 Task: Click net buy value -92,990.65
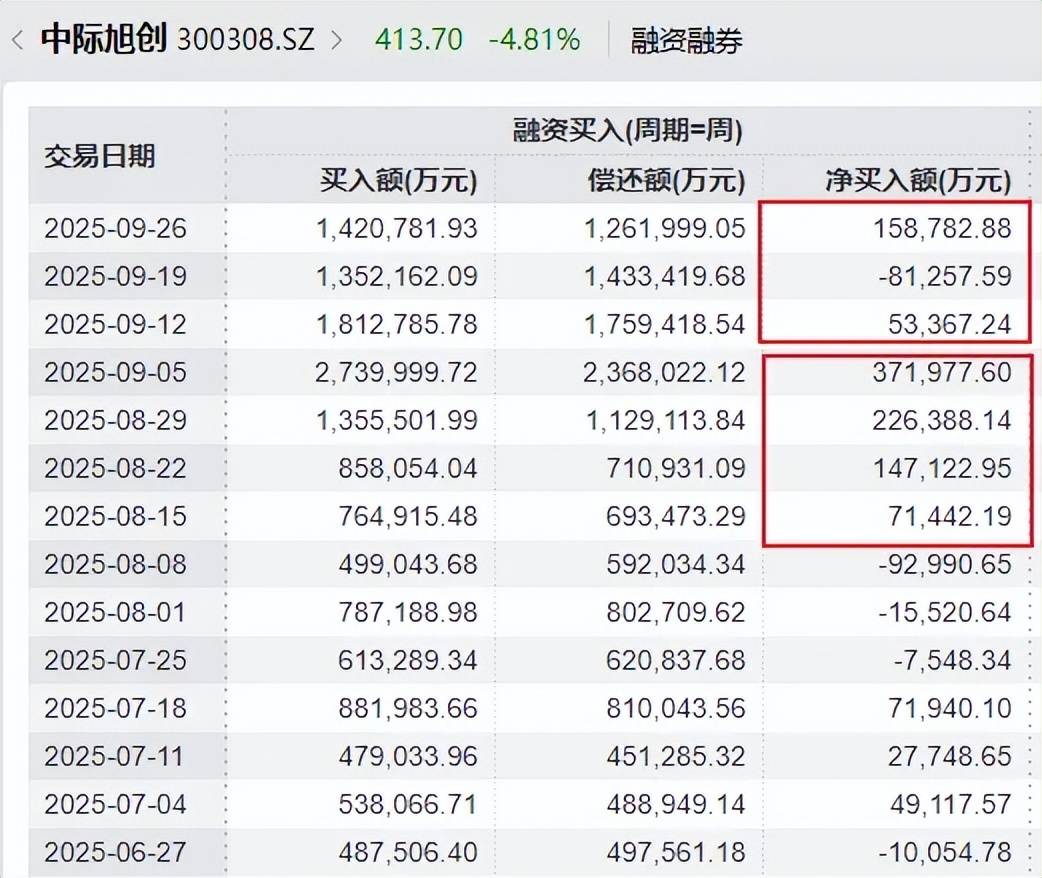(x=945, y=564)
